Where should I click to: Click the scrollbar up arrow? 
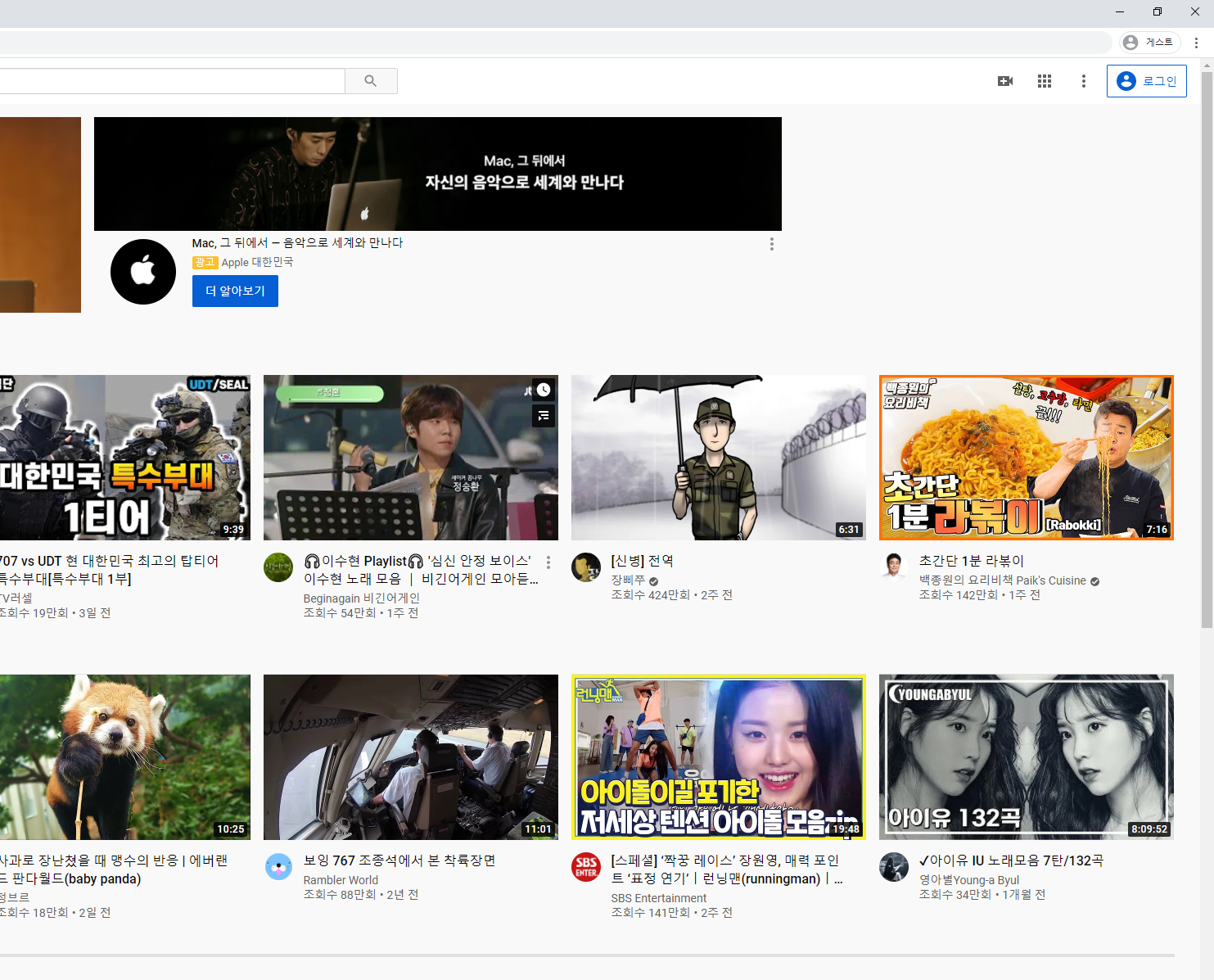1207,64
